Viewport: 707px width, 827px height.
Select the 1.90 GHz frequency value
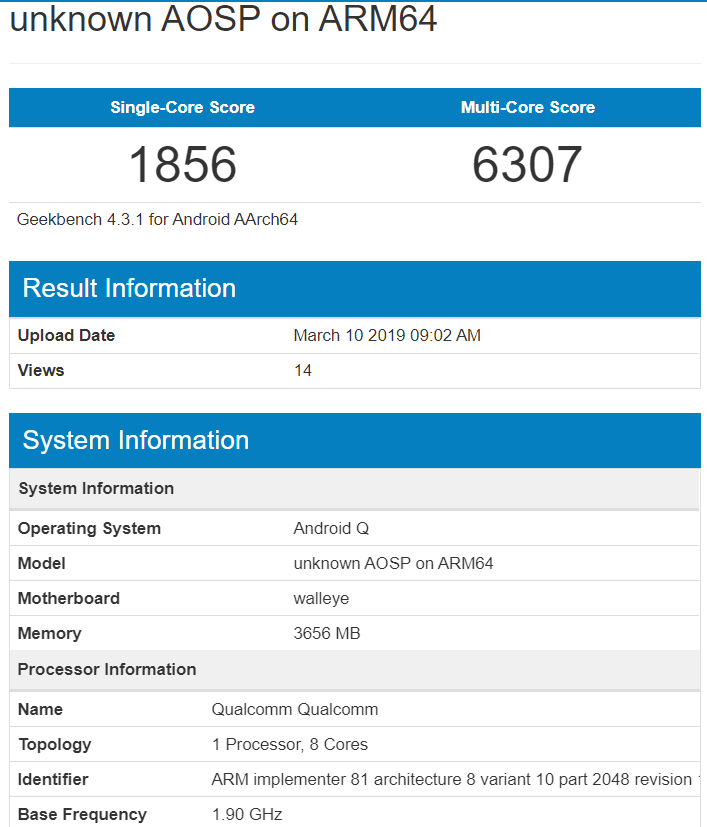pyautogui.click(x=246, y=814)
